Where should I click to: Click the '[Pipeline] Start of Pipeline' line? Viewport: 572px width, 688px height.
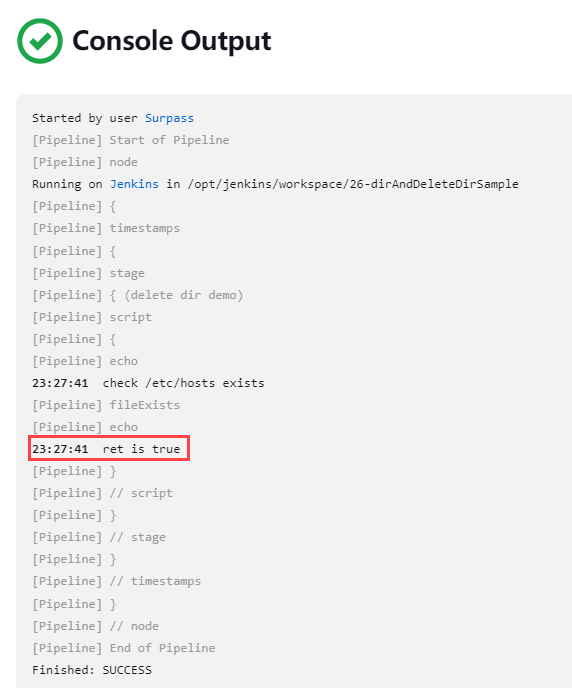[131, 140]
